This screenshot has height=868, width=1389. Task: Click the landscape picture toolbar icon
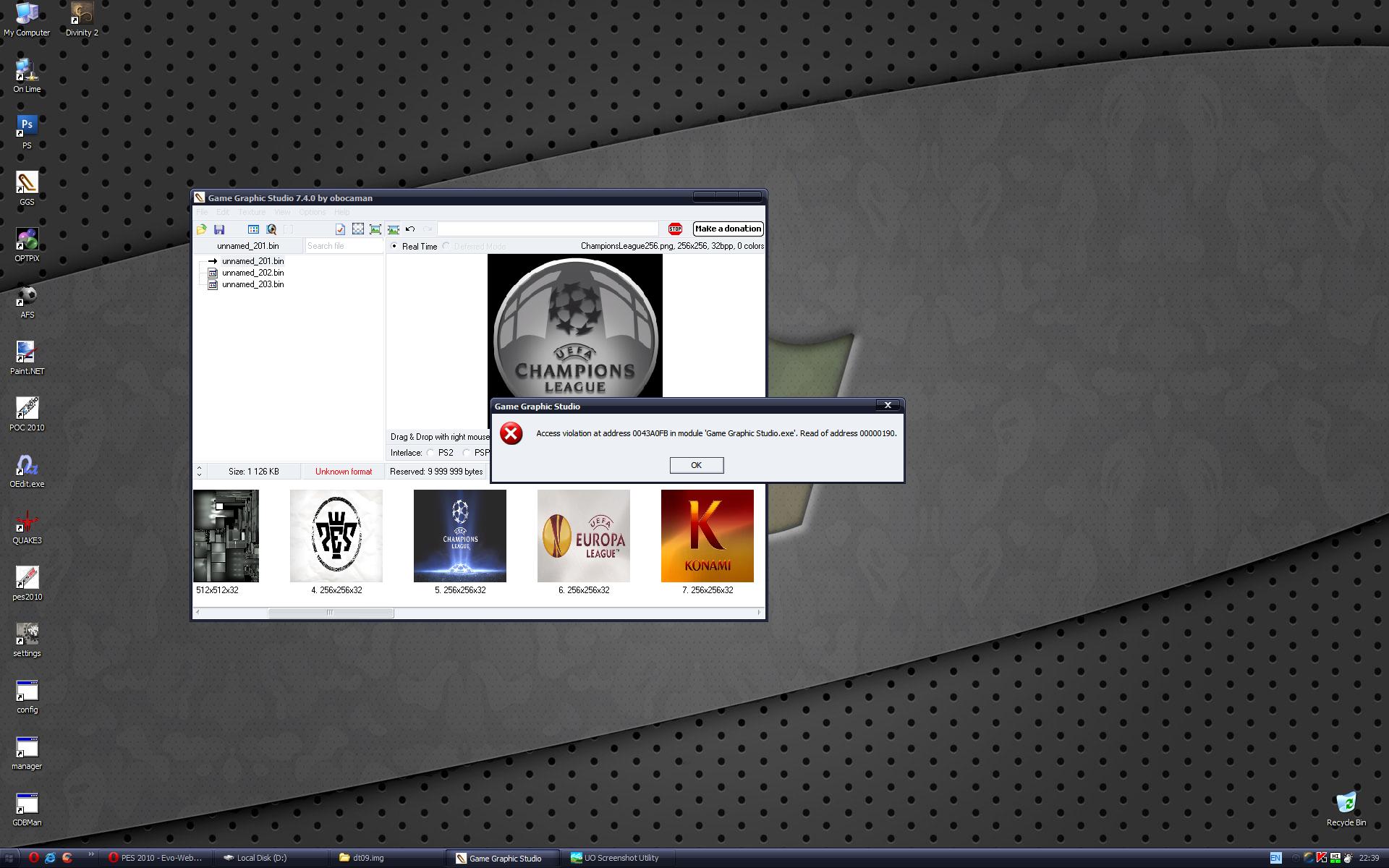(x=393, y=229)
